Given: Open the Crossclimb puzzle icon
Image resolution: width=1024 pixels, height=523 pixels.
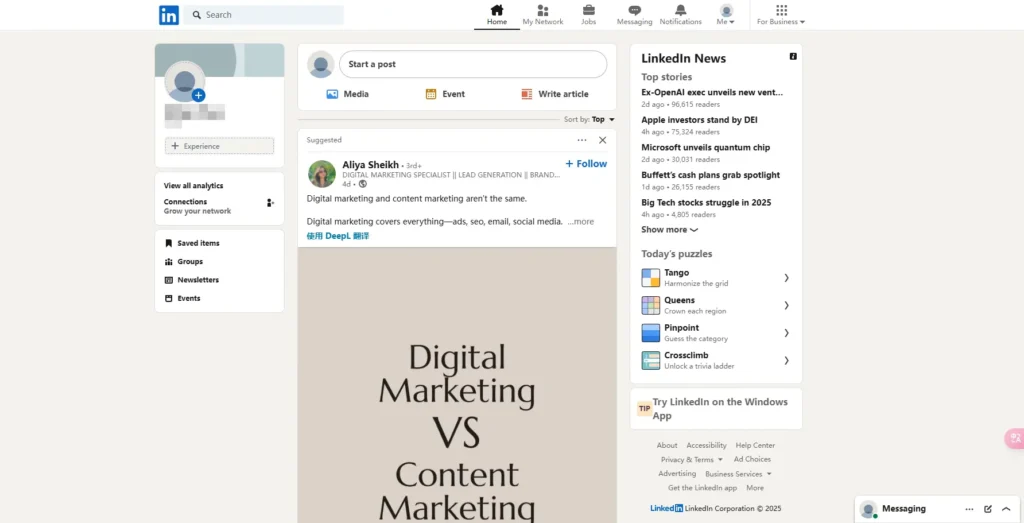Looking at the screenshot, I should (x=650, y=360).
